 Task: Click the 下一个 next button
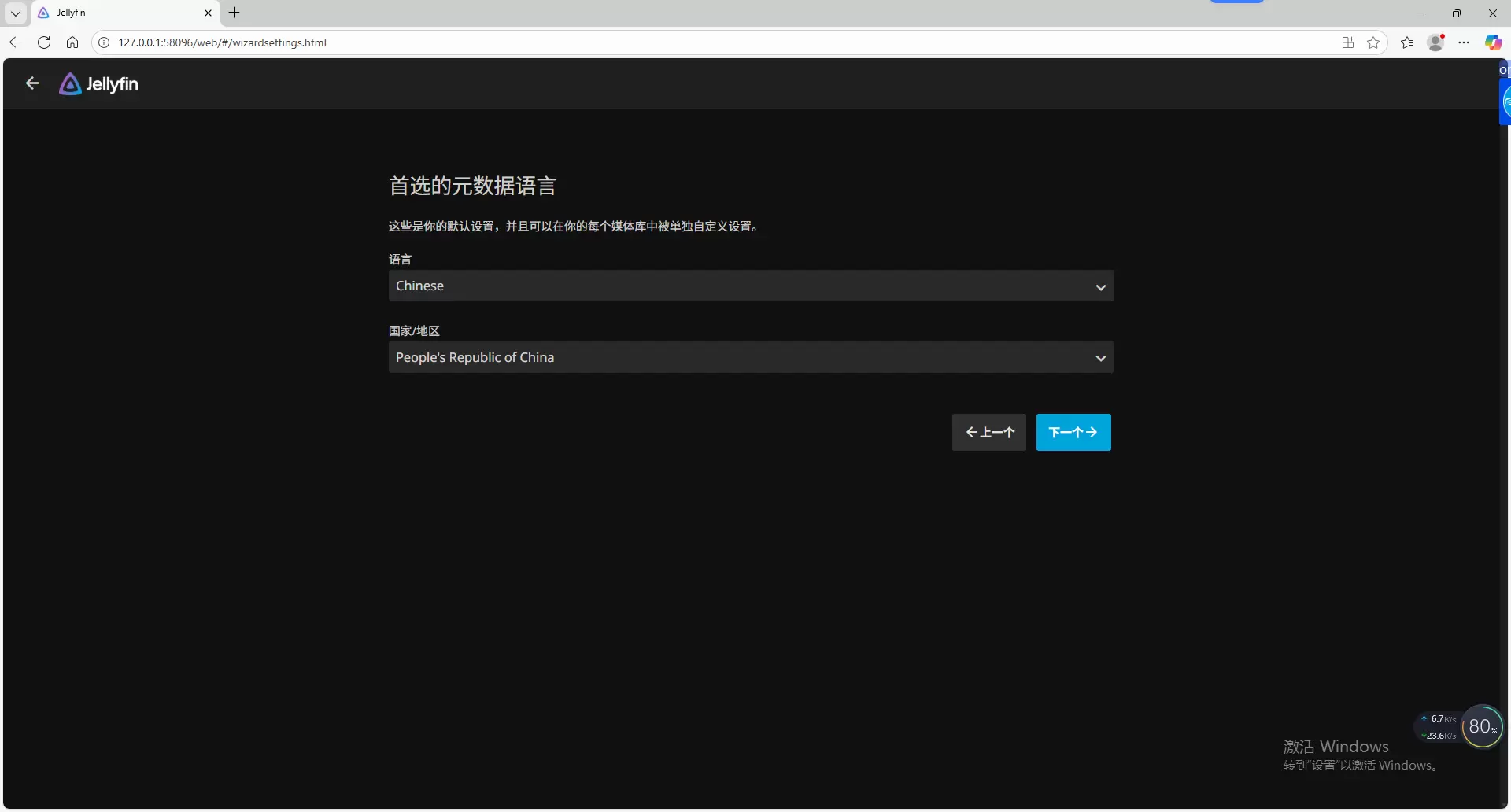point(1073,433)
